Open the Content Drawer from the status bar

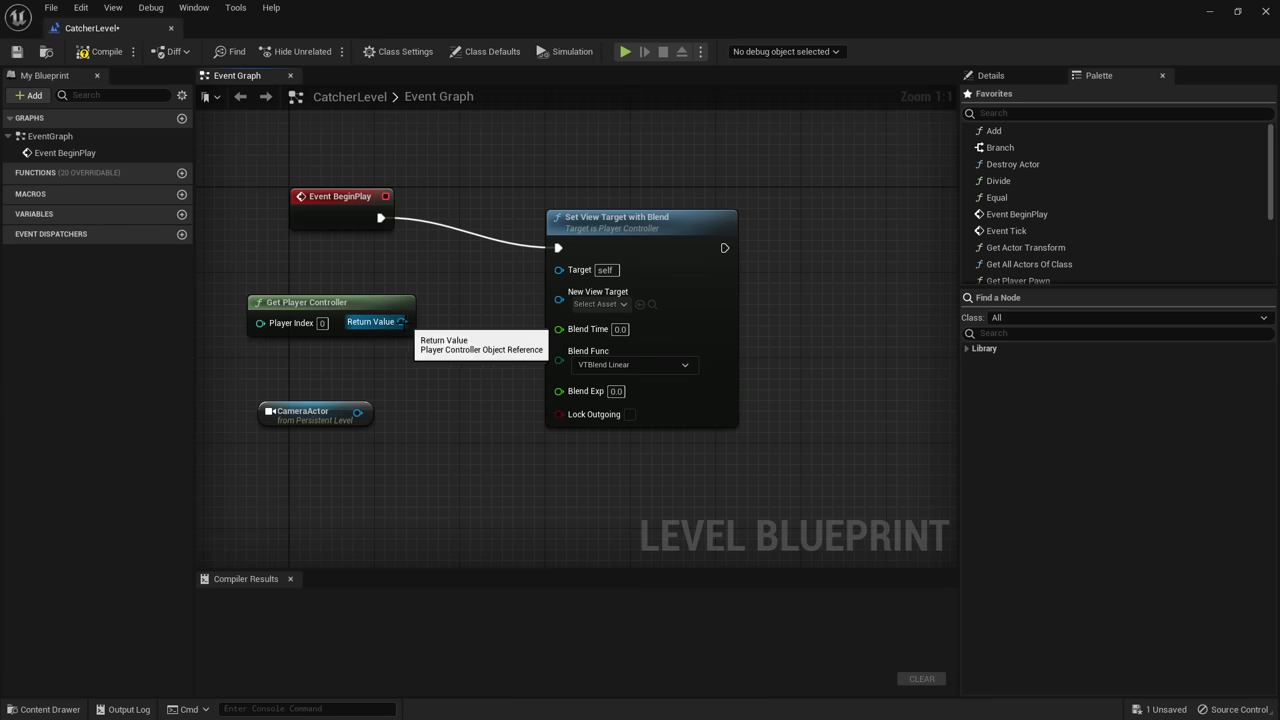click(x=43, y=709)
